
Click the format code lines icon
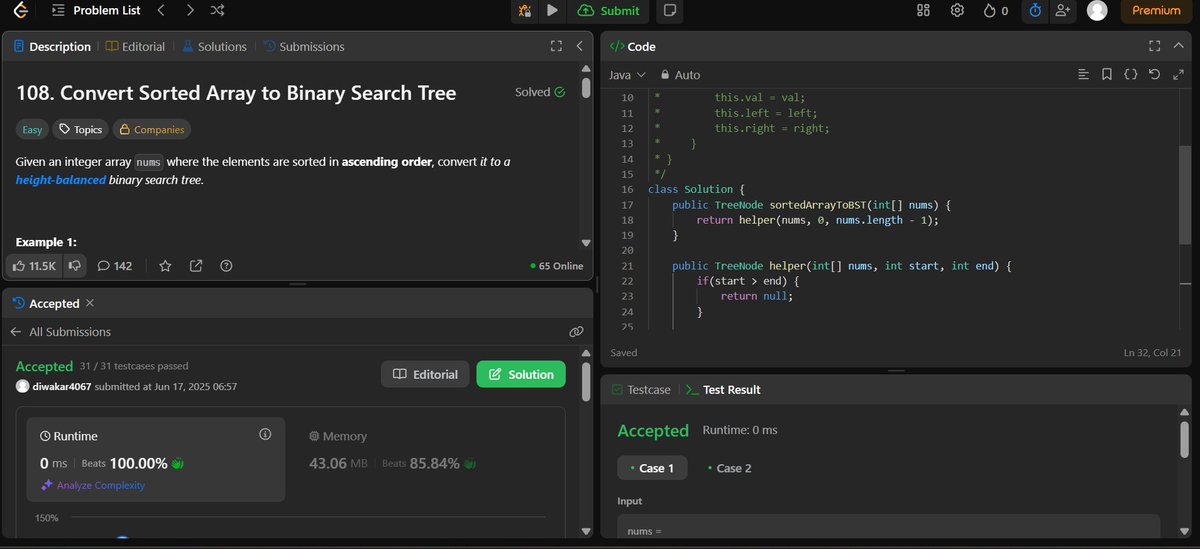pyautogui.click(x=1083, y=75)
